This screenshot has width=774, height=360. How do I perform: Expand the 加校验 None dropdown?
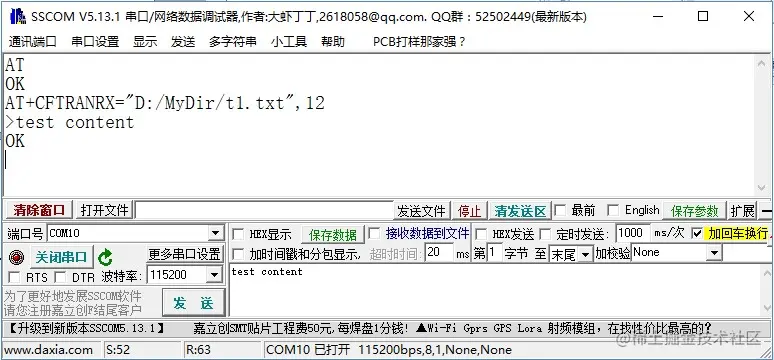point(714,254)
